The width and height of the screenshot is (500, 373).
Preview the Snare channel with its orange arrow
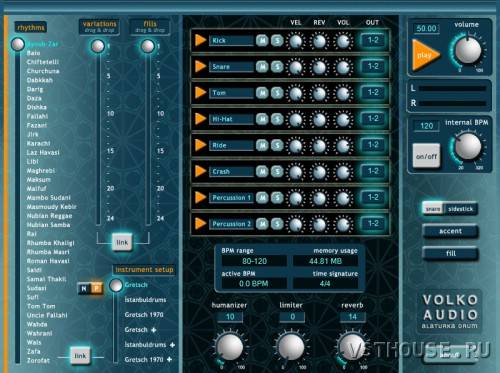click(200, 66)
